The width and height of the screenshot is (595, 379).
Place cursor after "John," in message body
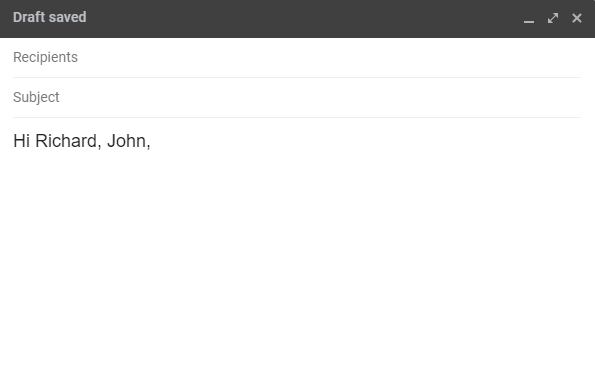click(x=151, y=141)
